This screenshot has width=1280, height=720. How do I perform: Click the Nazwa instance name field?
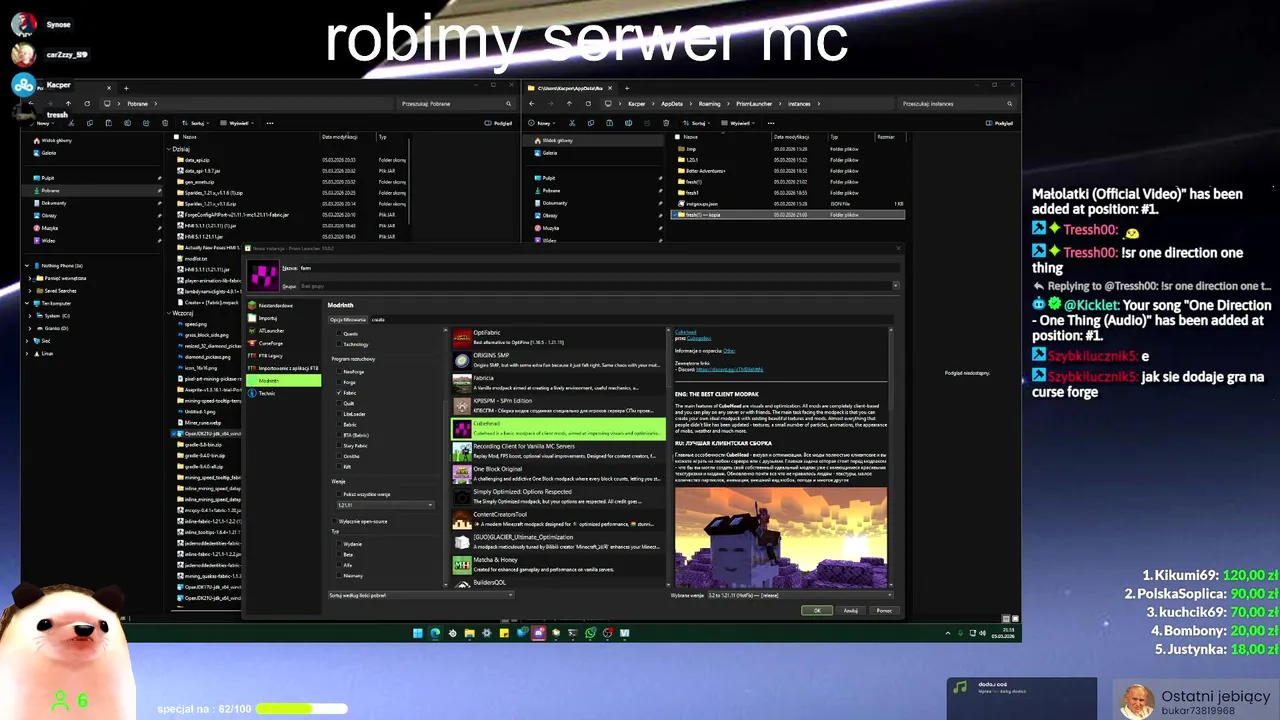(599, 268)
